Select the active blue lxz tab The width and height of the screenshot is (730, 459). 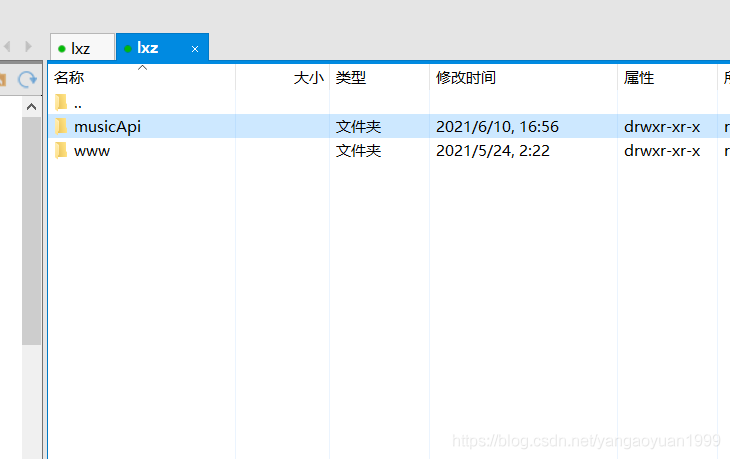point(162,47)
